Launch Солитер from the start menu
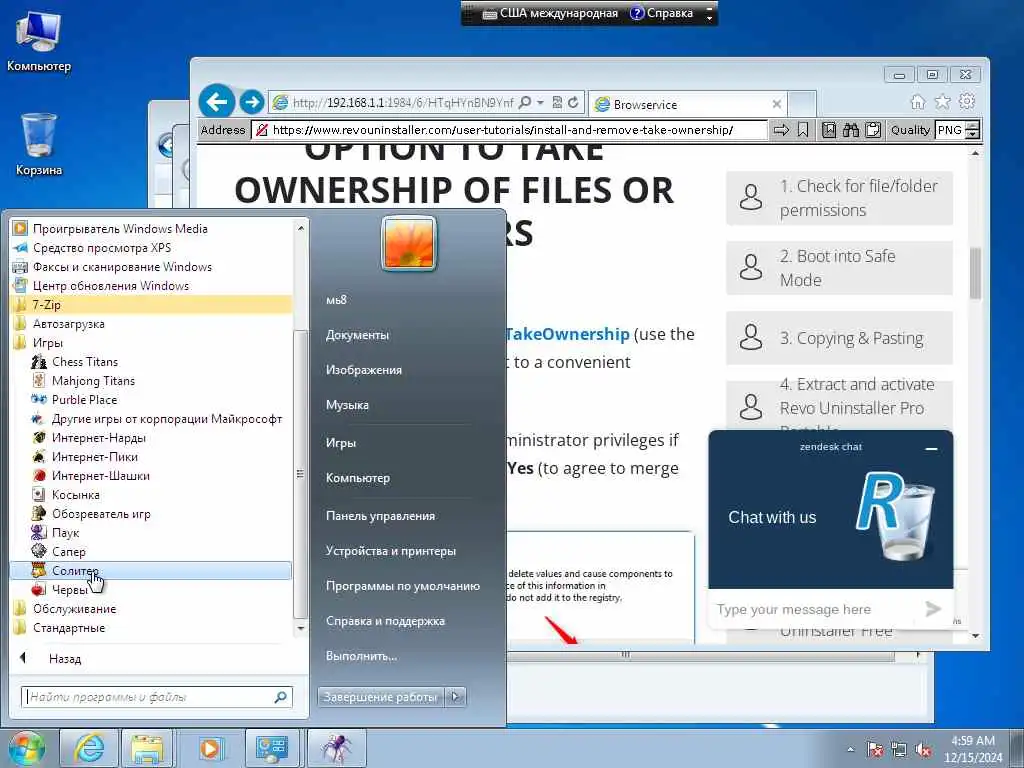The width and height of the screenshot is (1024, 768). pos(151,571)
